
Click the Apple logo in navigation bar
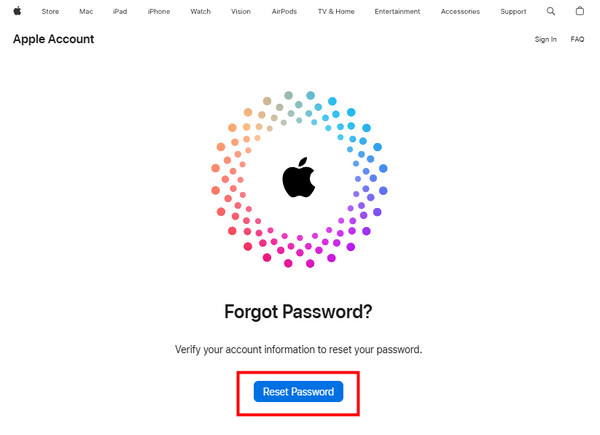(17, 11)
